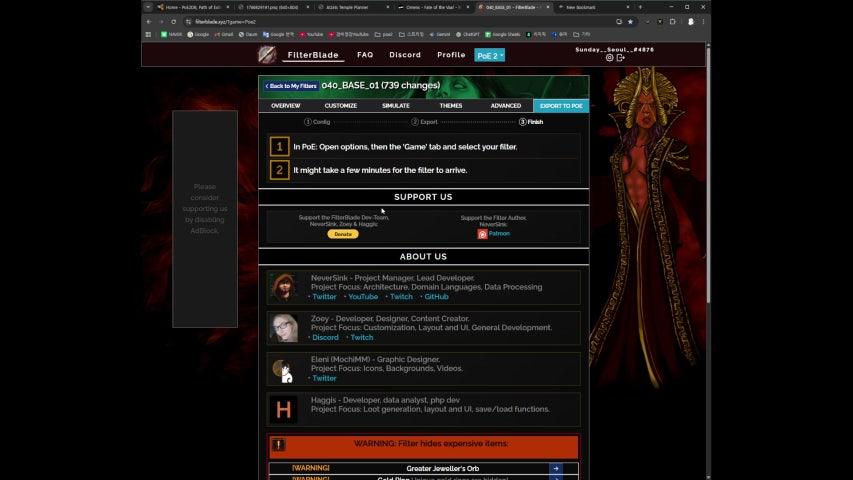Open the FAQ menu item
This screenshot has width=853, height=480.
click(x=365, y=55)
